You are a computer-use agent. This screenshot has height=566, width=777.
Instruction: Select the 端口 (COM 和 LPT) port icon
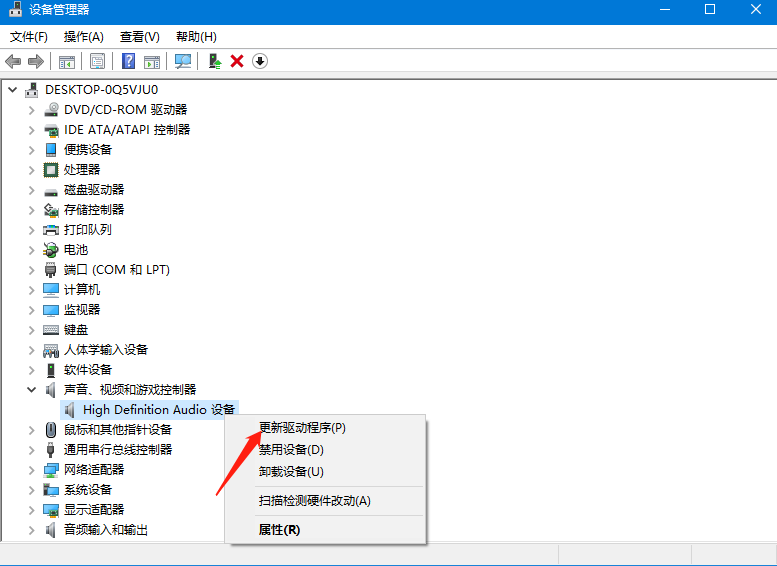[51, 270]
